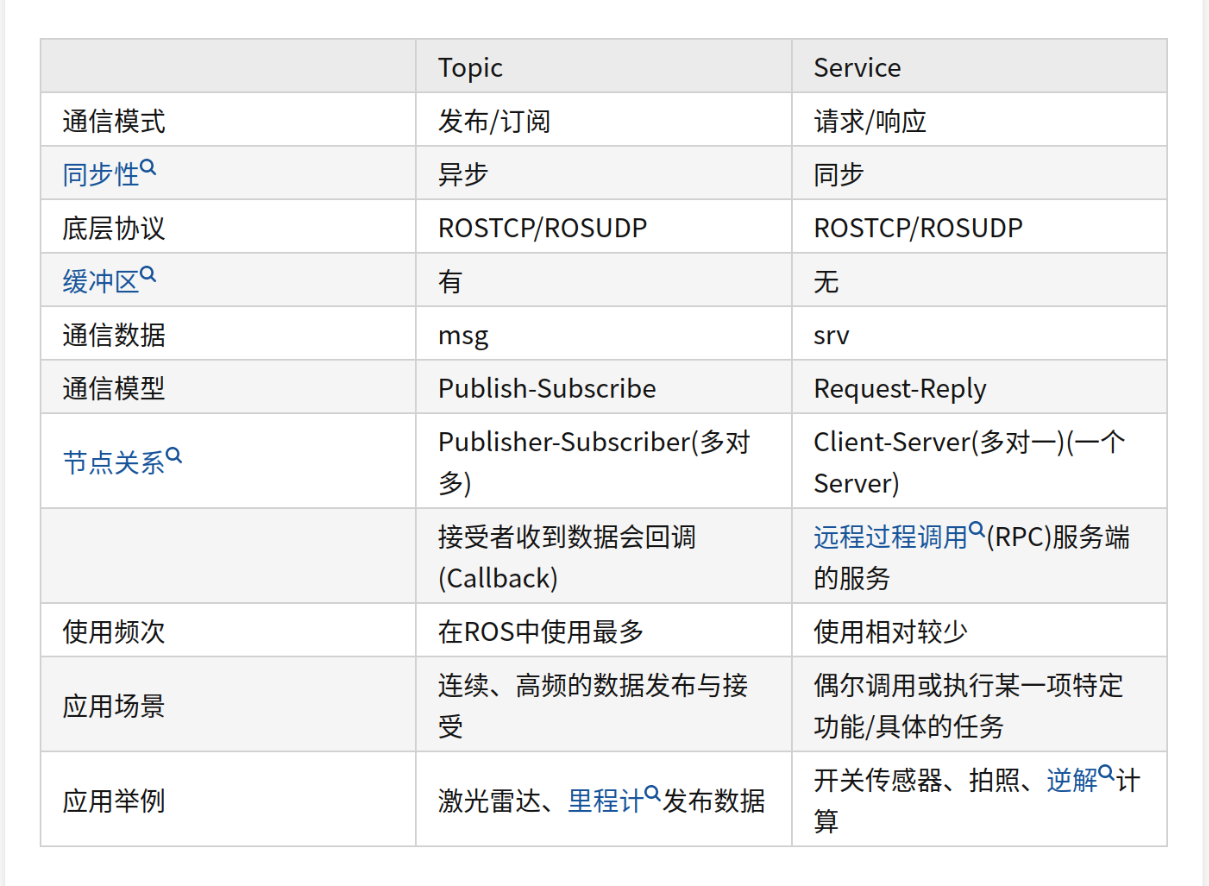1209x886 pixels.
Task: Open the 缓冲区 link
Action: (x=100, y=282)
